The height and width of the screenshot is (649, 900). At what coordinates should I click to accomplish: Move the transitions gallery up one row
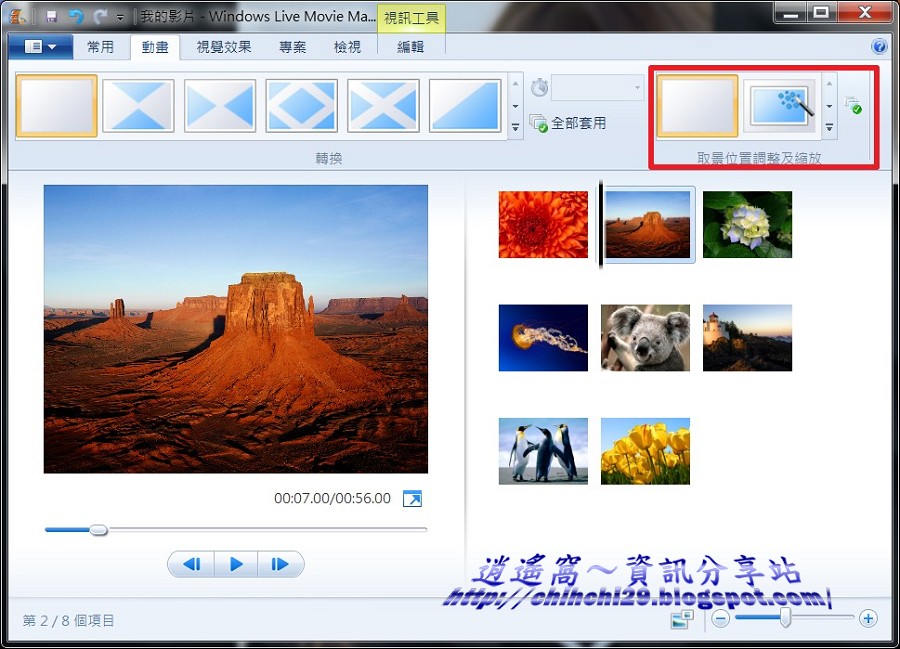515,84
